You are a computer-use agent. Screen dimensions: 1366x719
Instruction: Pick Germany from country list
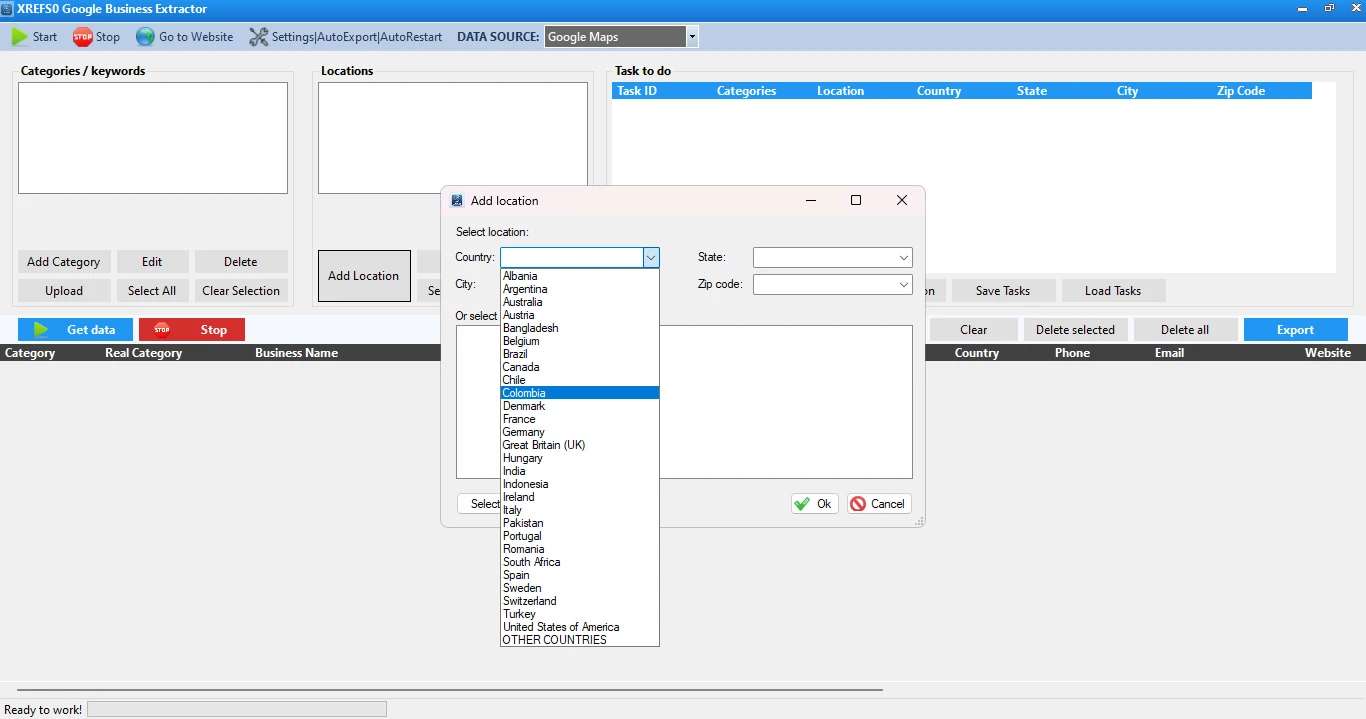coord(579,432)
